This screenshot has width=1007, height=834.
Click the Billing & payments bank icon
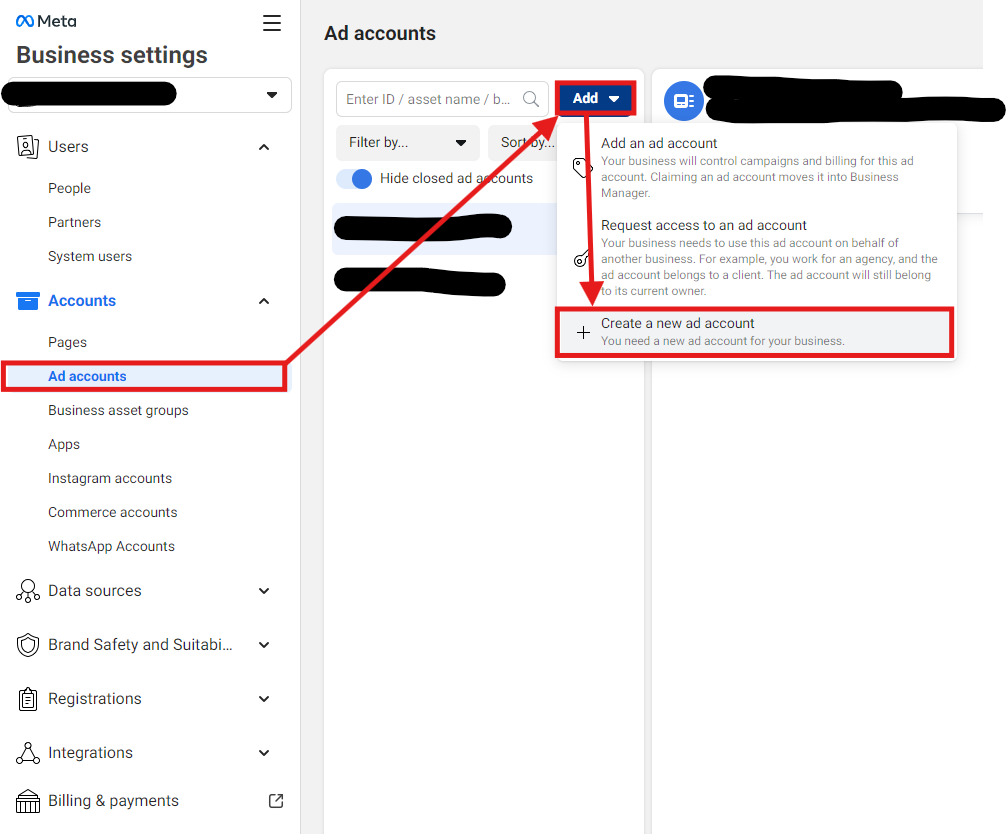(x=28, y=801)
